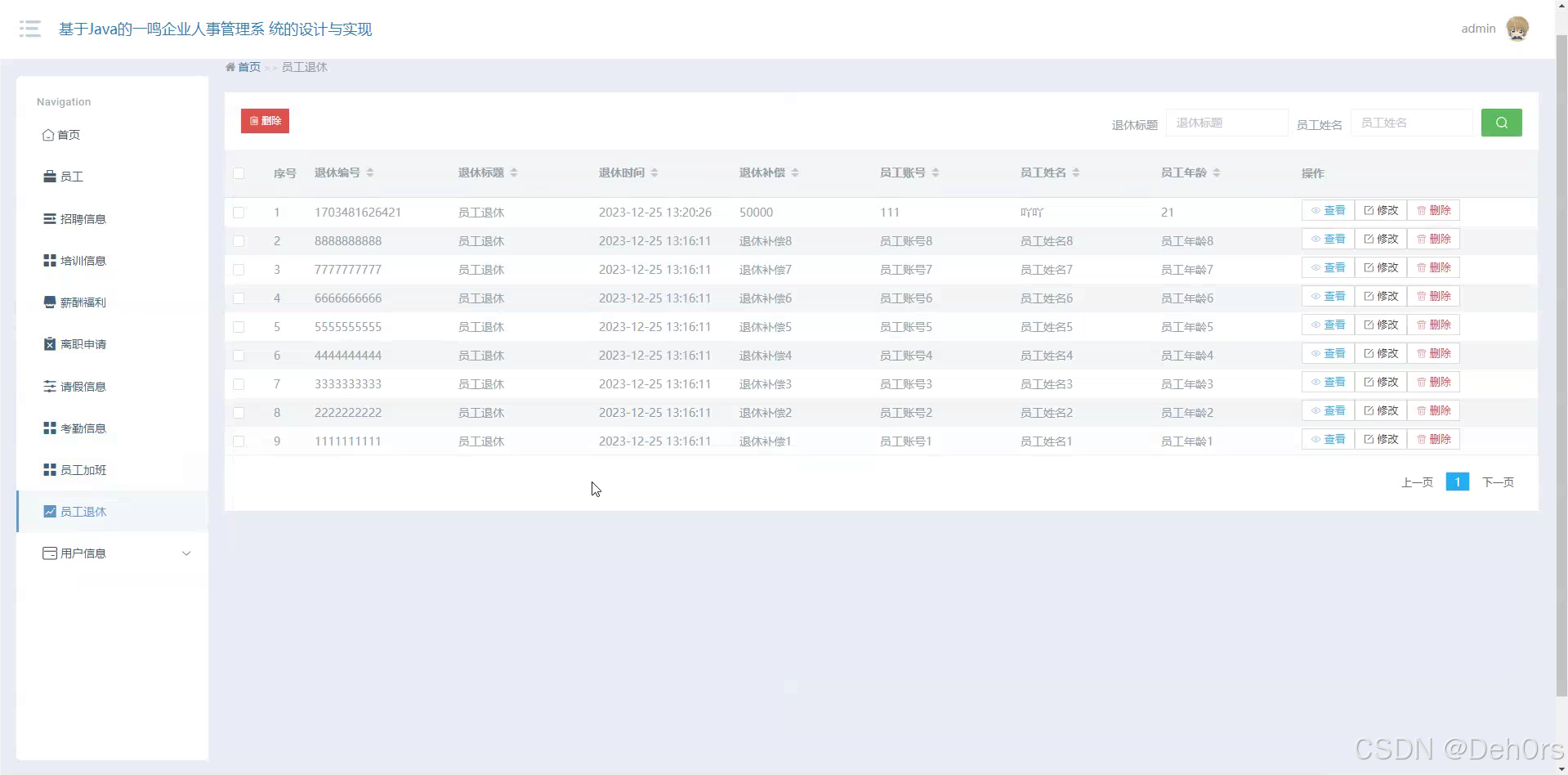Viewport: 1568px width, 775px height.
Task: Expand the 用户信息 submenu
Action: (x=83, y=553)
